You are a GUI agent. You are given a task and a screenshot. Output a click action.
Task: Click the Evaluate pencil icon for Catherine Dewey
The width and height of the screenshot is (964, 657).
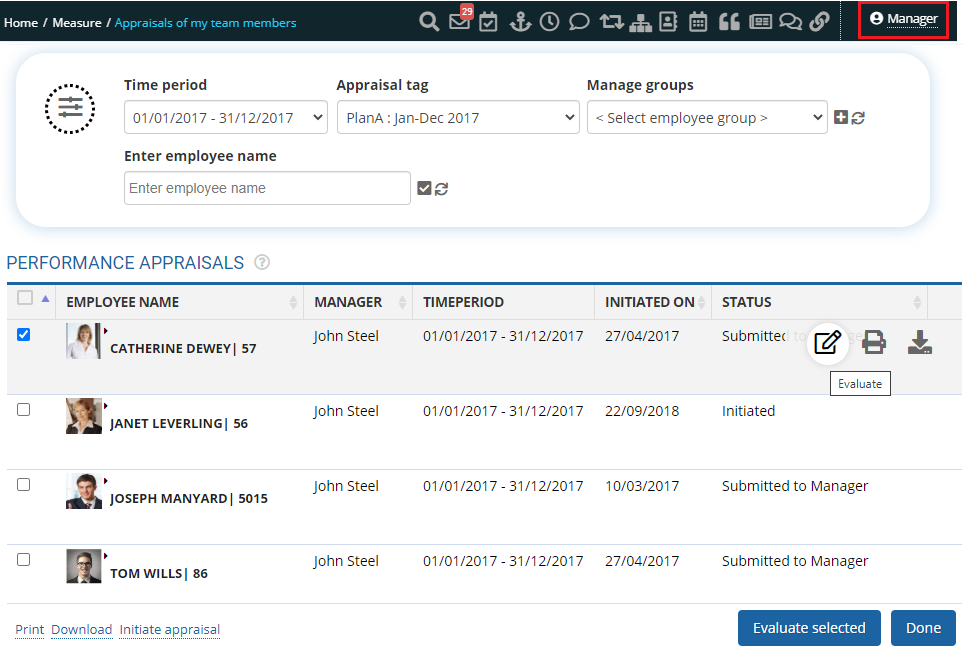(x=827, y=342)
